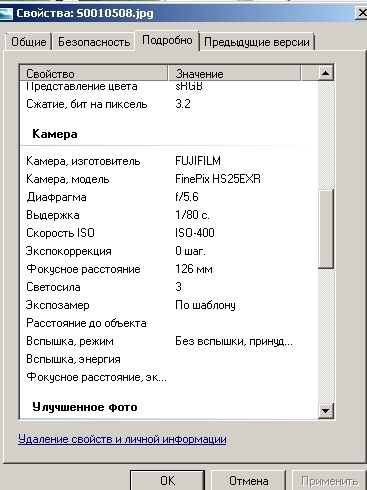Viewport: 367px width, 490px height.
Task: Click the image file icon in title bar
Action: (x=6, y=13)
